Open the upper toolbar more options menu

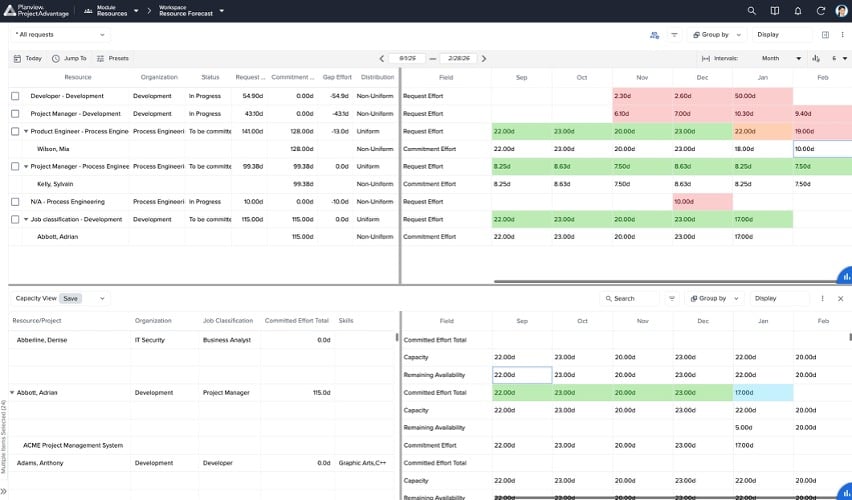[842, 35]
